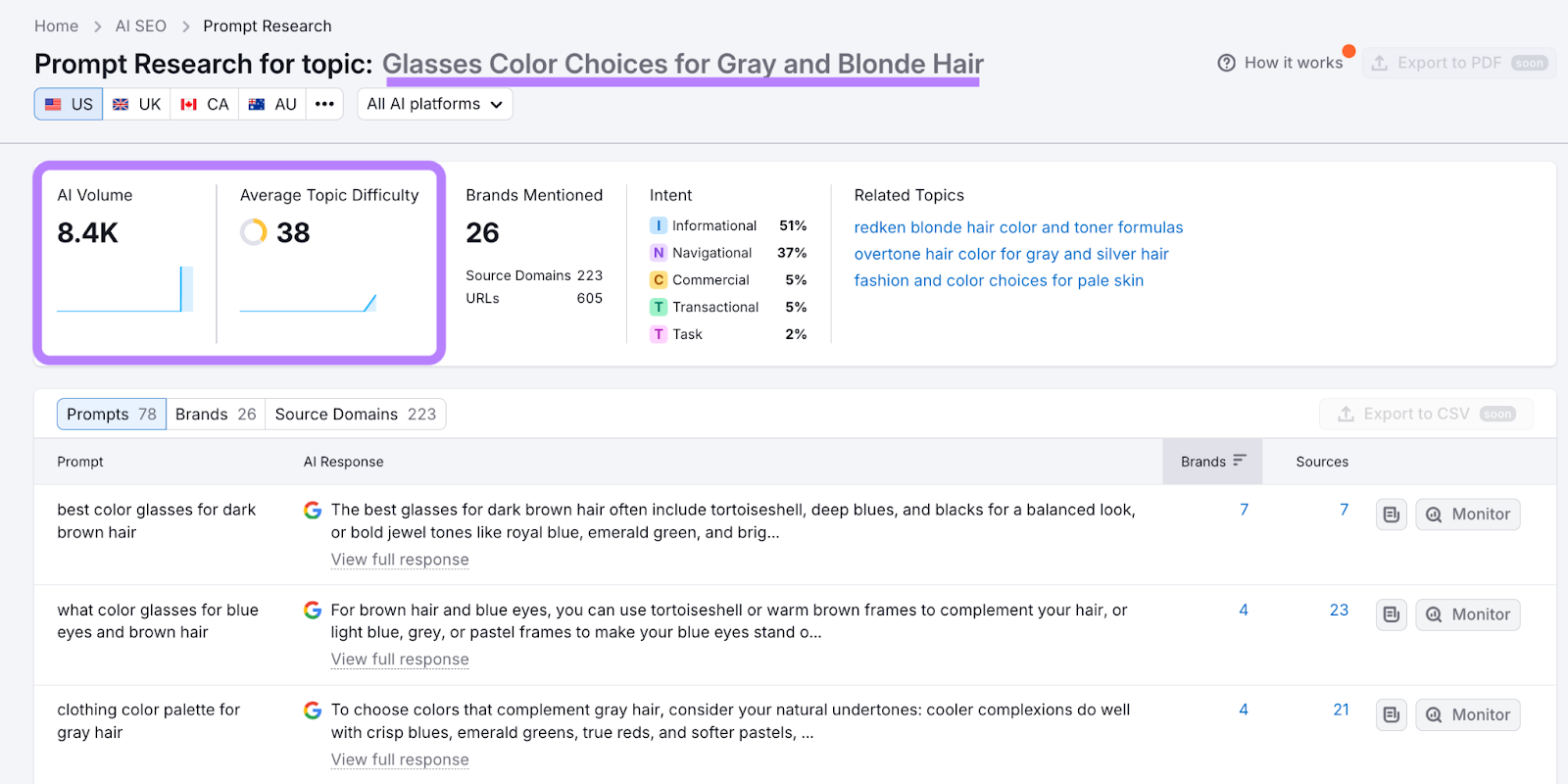Click the How it works help icon
Viewport: 1568px width, 784px height.
[1226, 63]
